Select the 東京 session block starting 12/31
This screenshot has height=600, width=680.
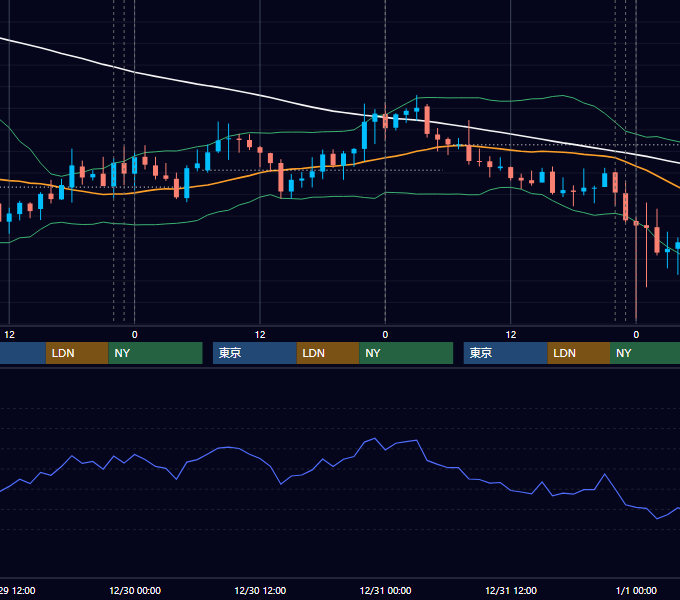(506, 353)
